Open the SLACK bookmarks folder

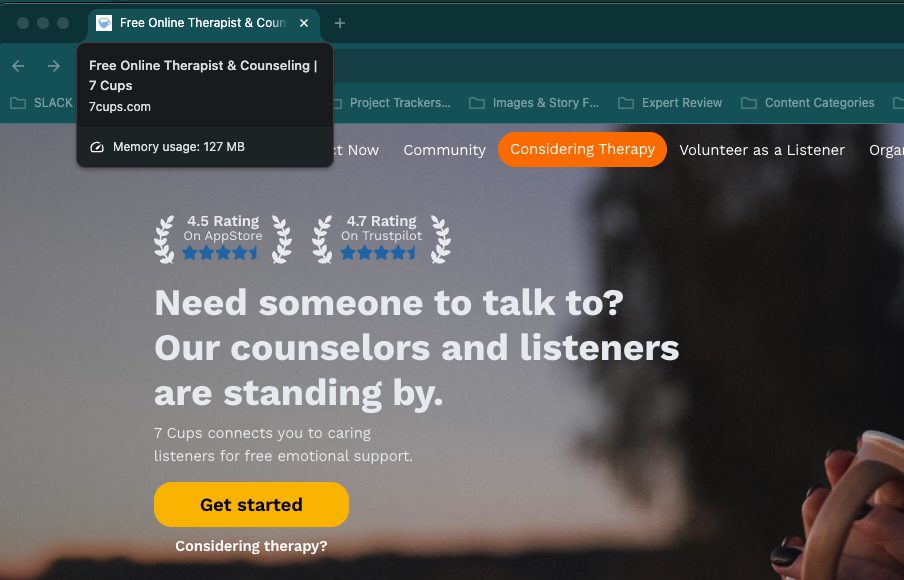click(42, 103)
